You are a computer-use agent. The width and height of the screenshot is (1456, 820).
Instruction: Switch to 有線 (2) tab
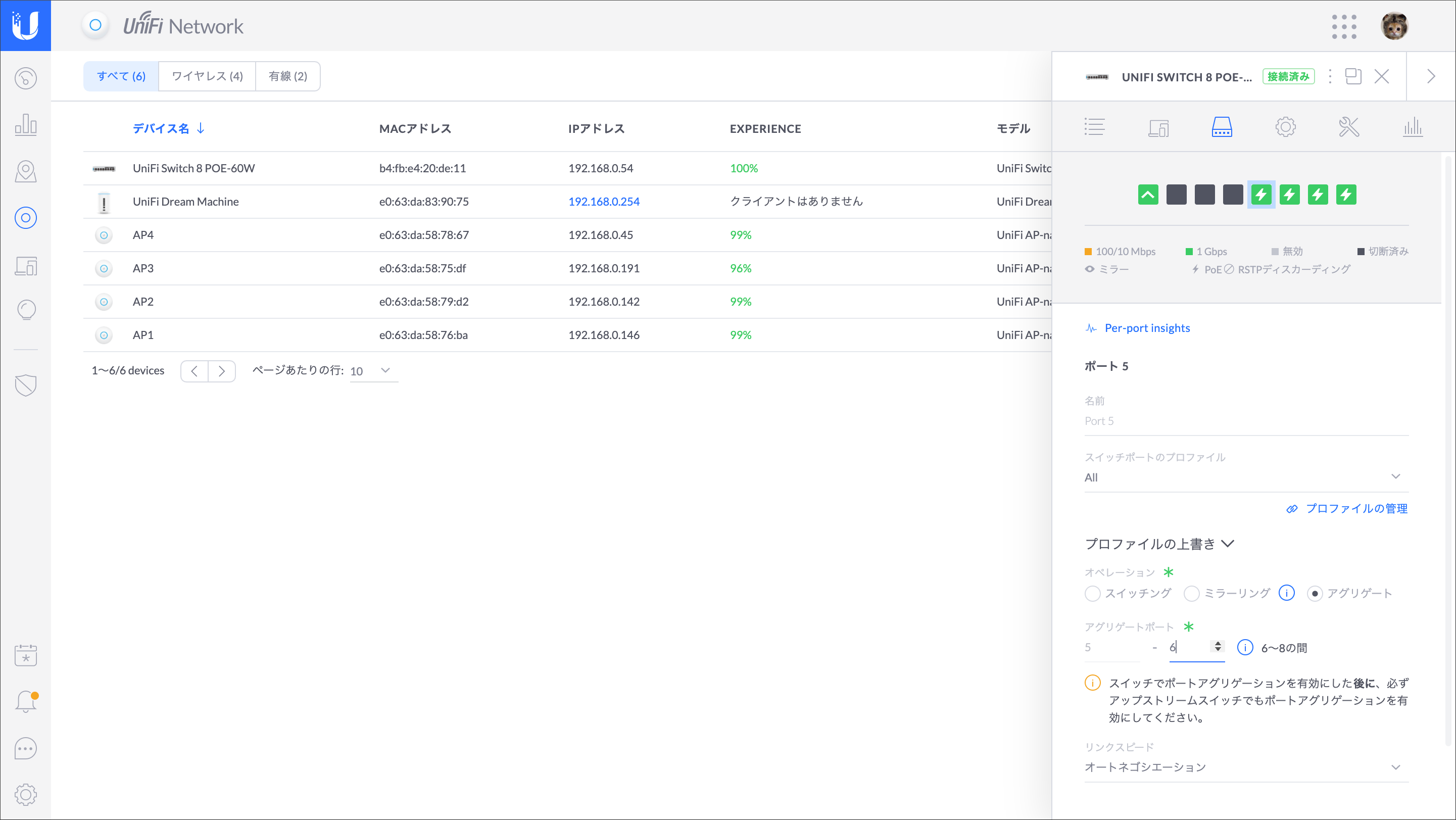pos(287,76)
